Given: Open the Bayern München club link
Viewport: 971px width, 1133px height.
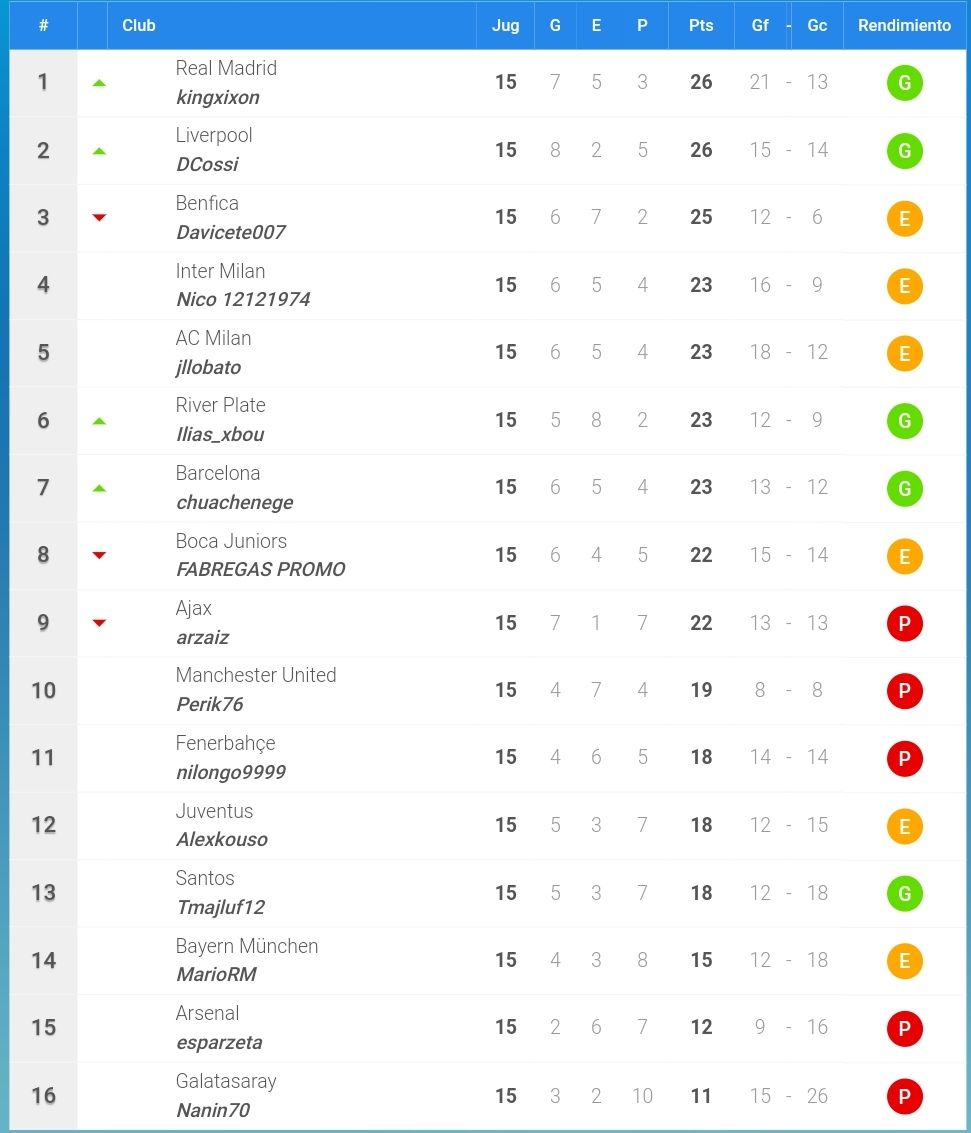Looking at the screenshot, I should pyautogui.click(x=246, y=946).
